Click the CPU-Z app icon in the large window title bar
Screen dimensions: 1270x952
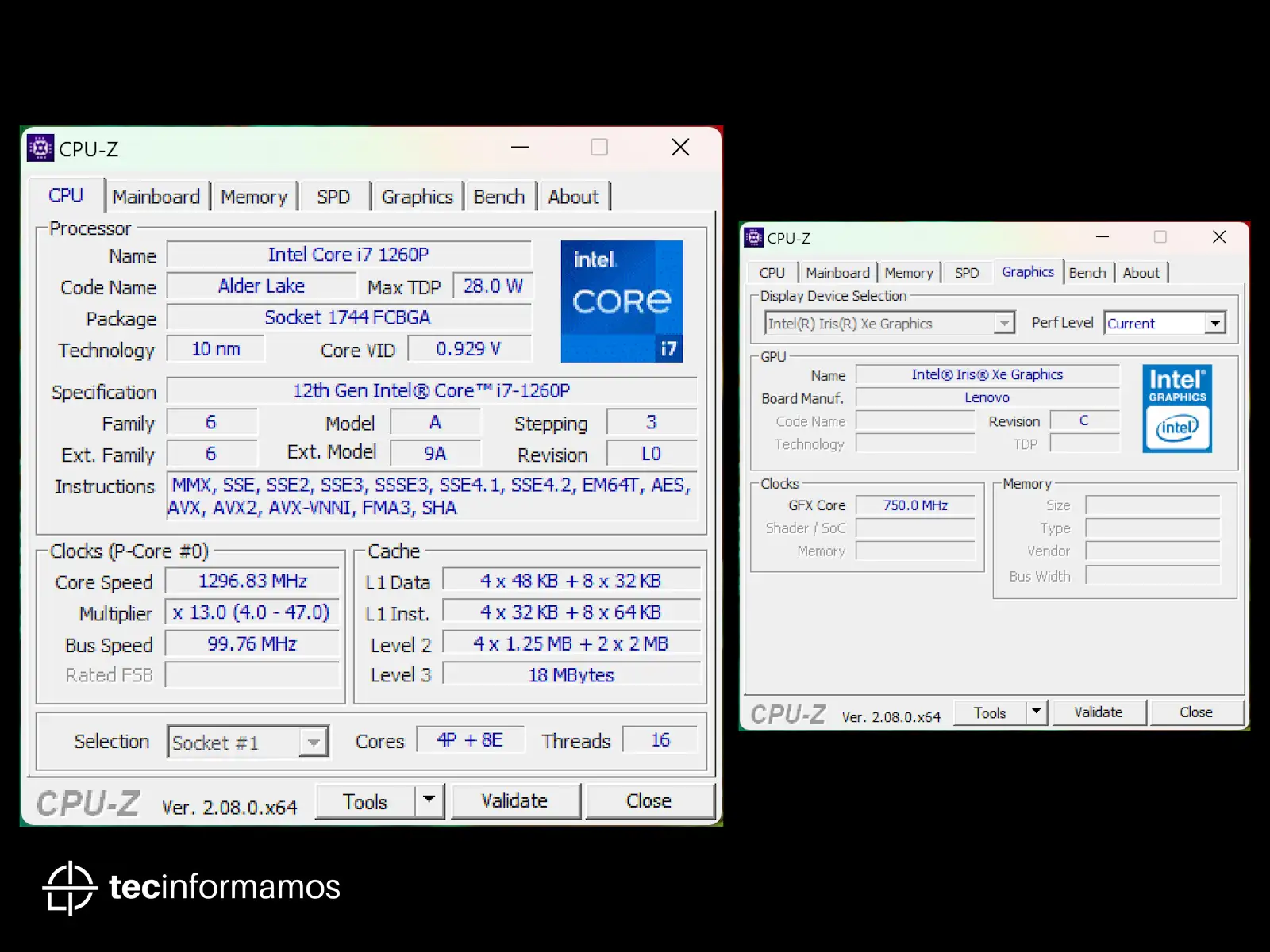40,148
